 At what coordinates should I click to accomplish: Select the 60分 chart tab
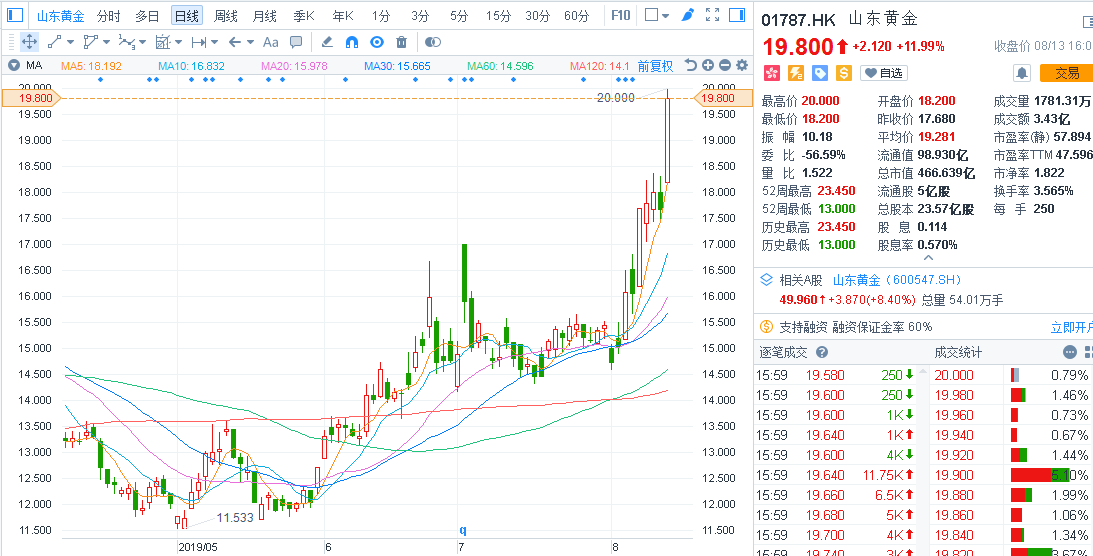pos(576,15)
